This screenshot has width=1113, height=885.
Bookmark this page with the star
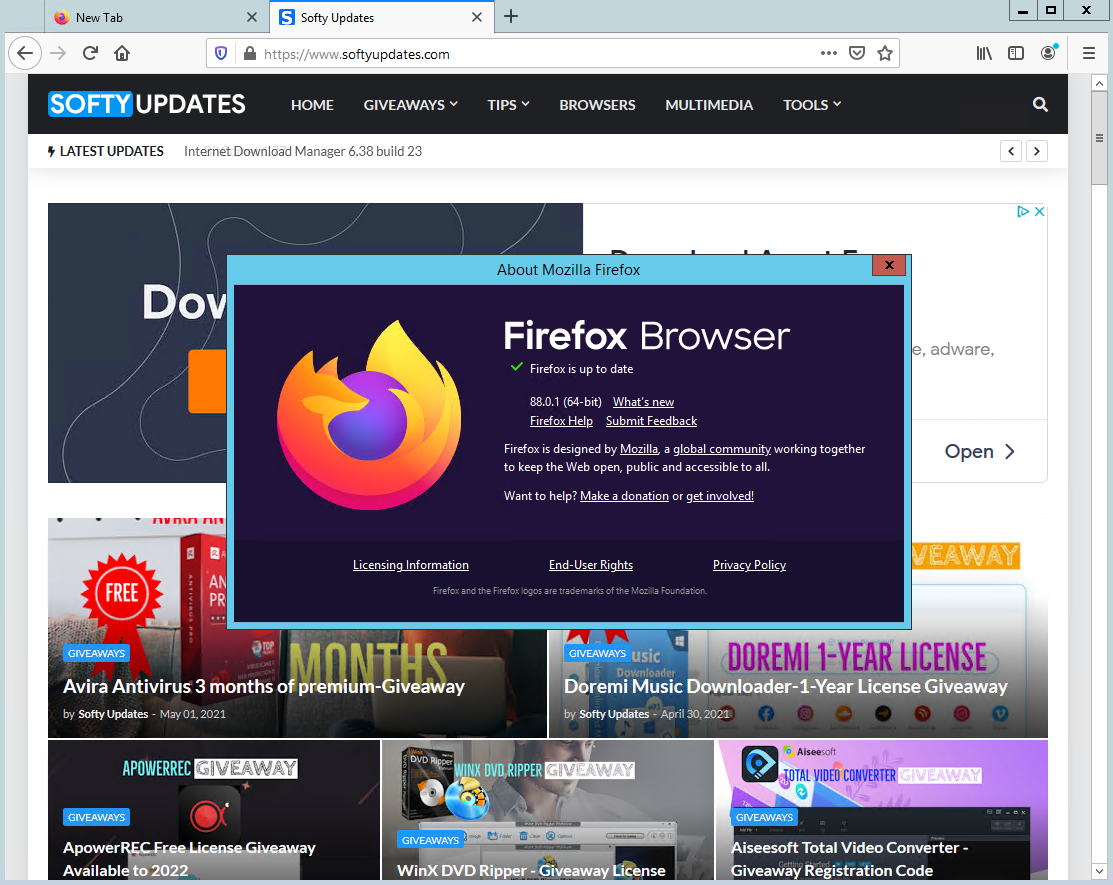coord(884,53)
